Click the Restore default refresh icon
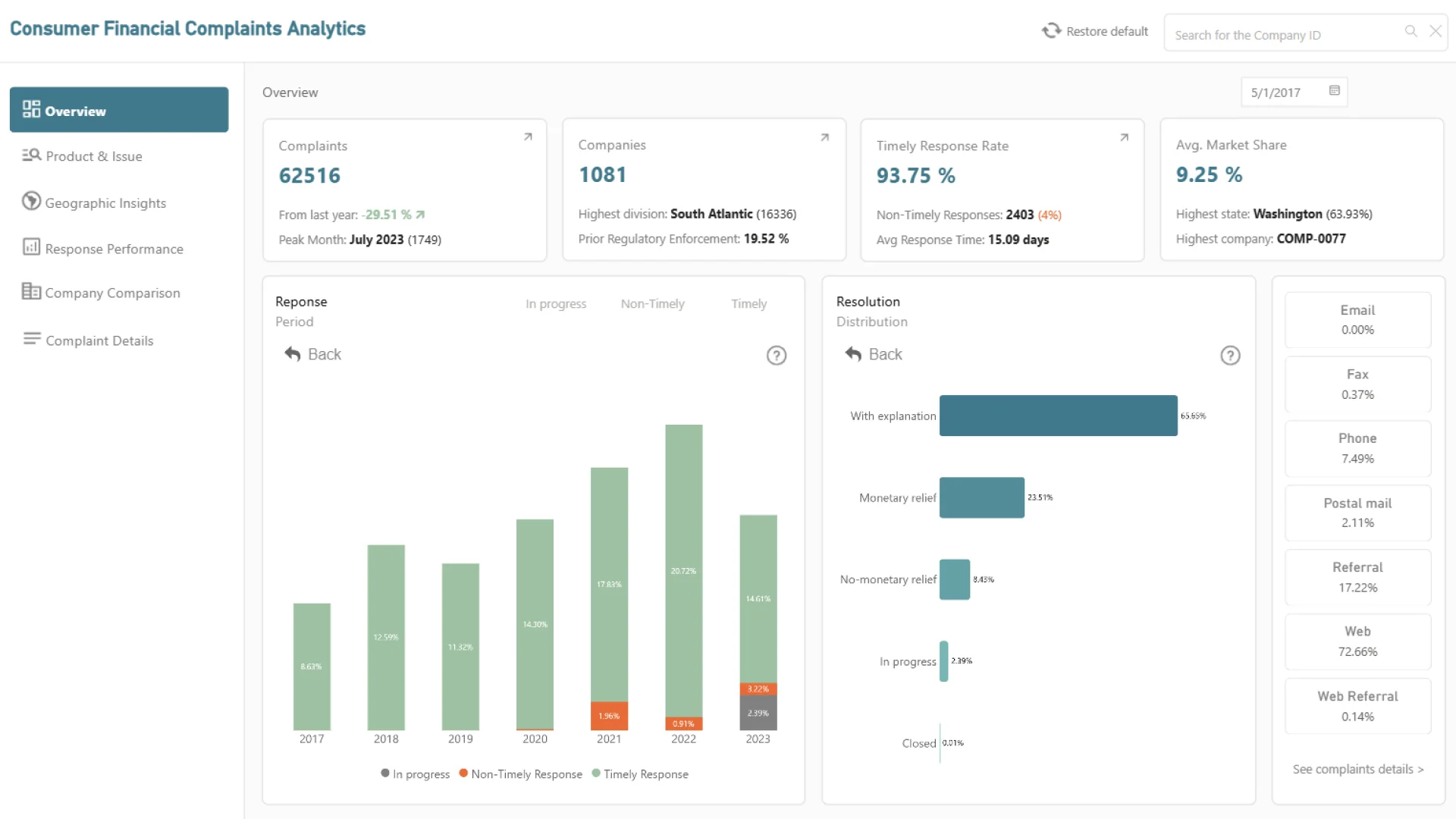 (1051, 31)
